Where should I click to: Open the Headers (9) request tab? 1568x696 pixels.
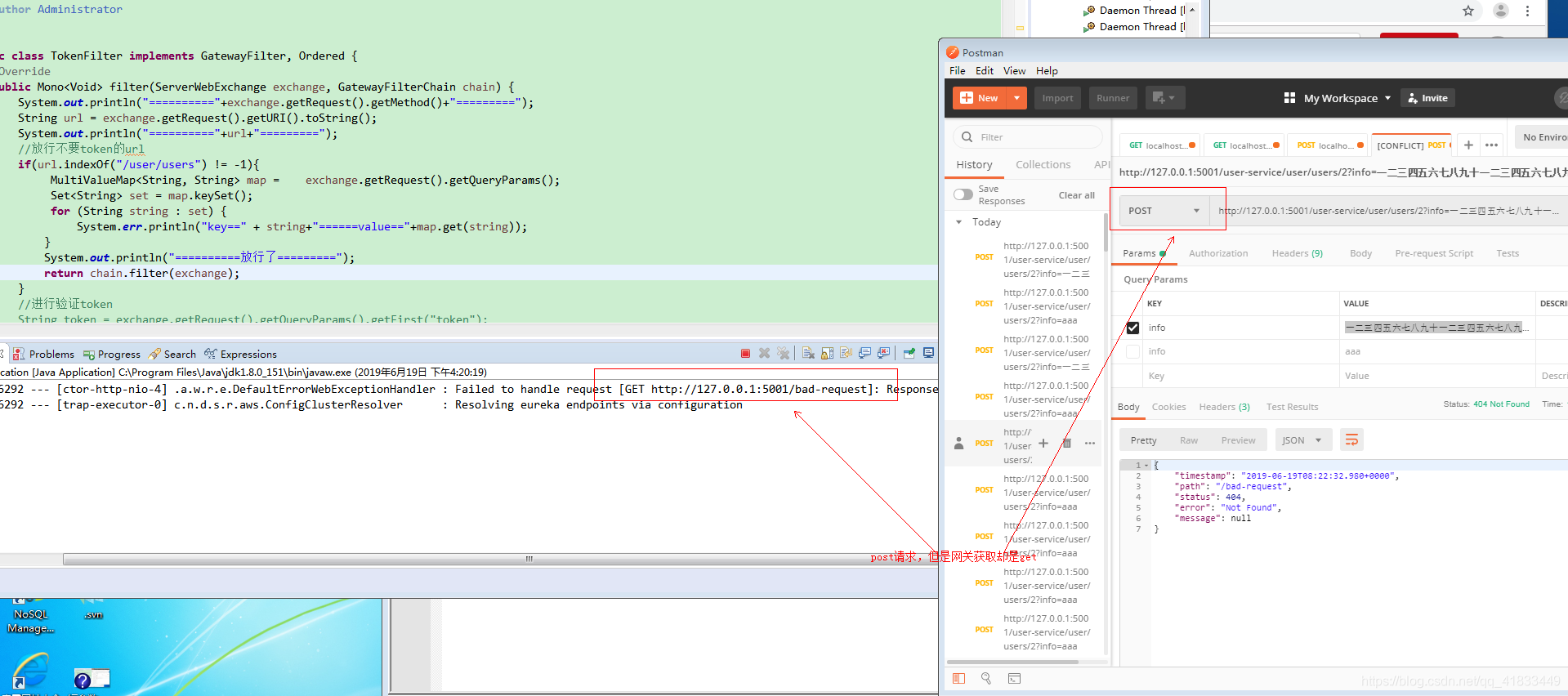1297,253
